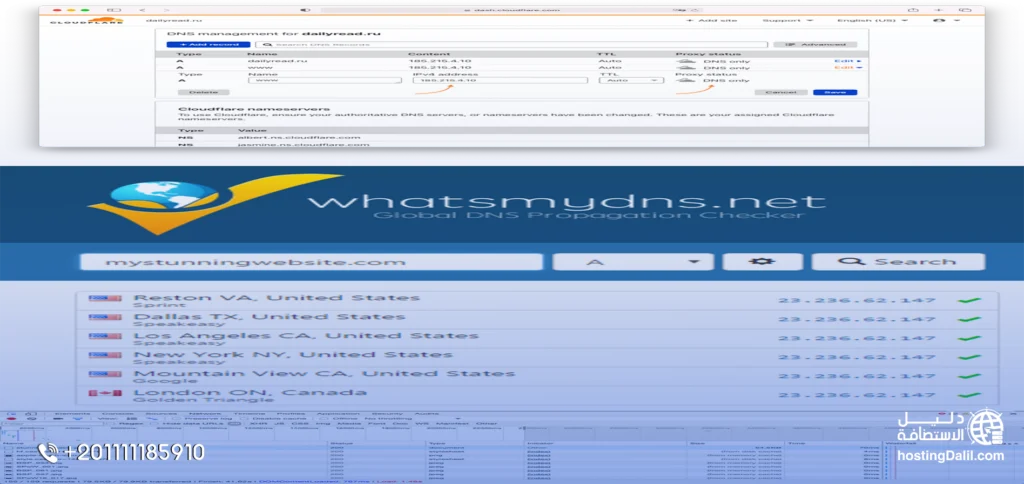The image size is (1024, 484).
Task: Select albert.ns.cloudflare.com nameserver value
Action: [299, 137]
